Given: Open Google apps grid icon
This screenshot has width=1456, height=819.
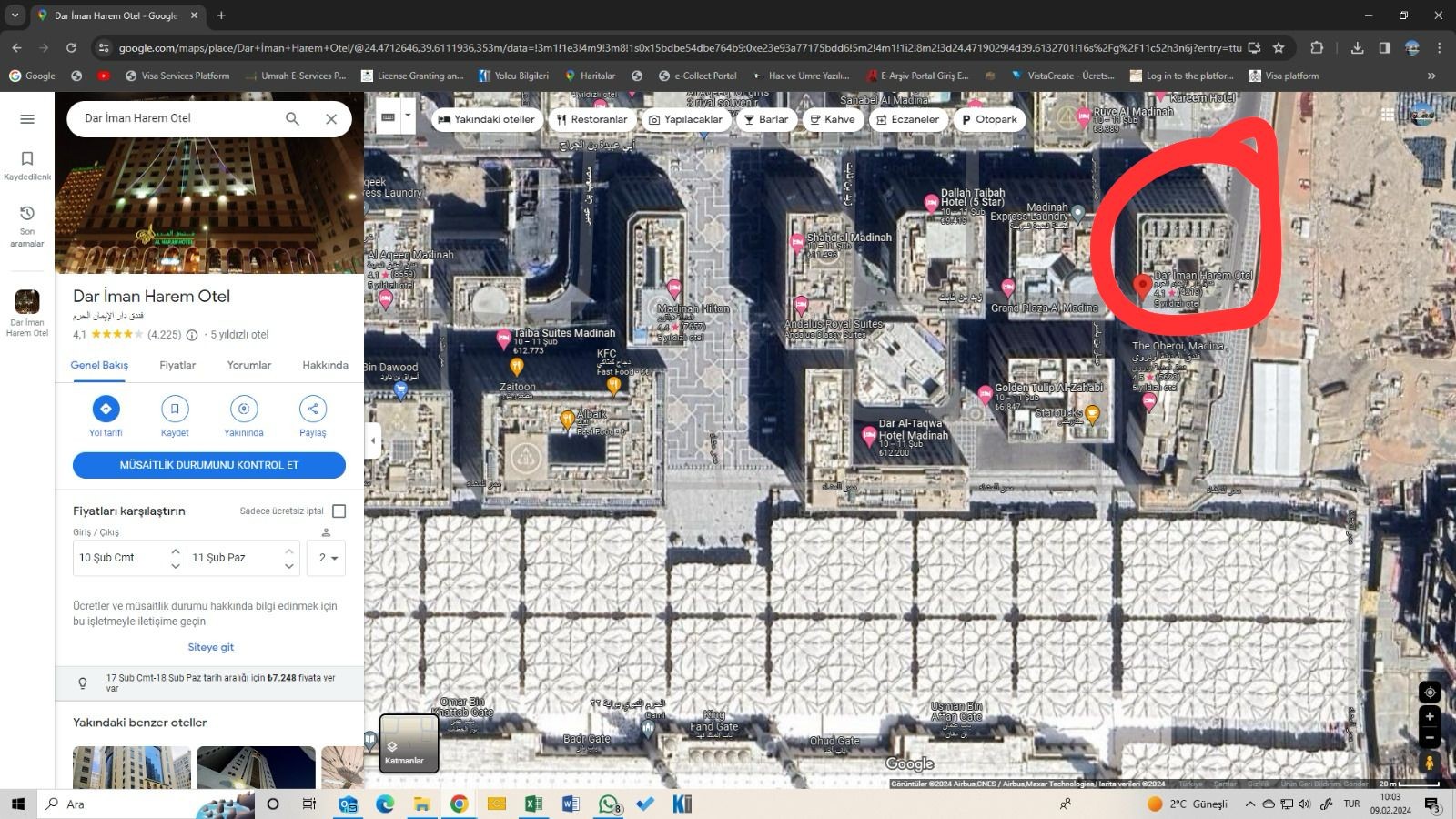Looking at the screenshot, I should point(1387,115).
